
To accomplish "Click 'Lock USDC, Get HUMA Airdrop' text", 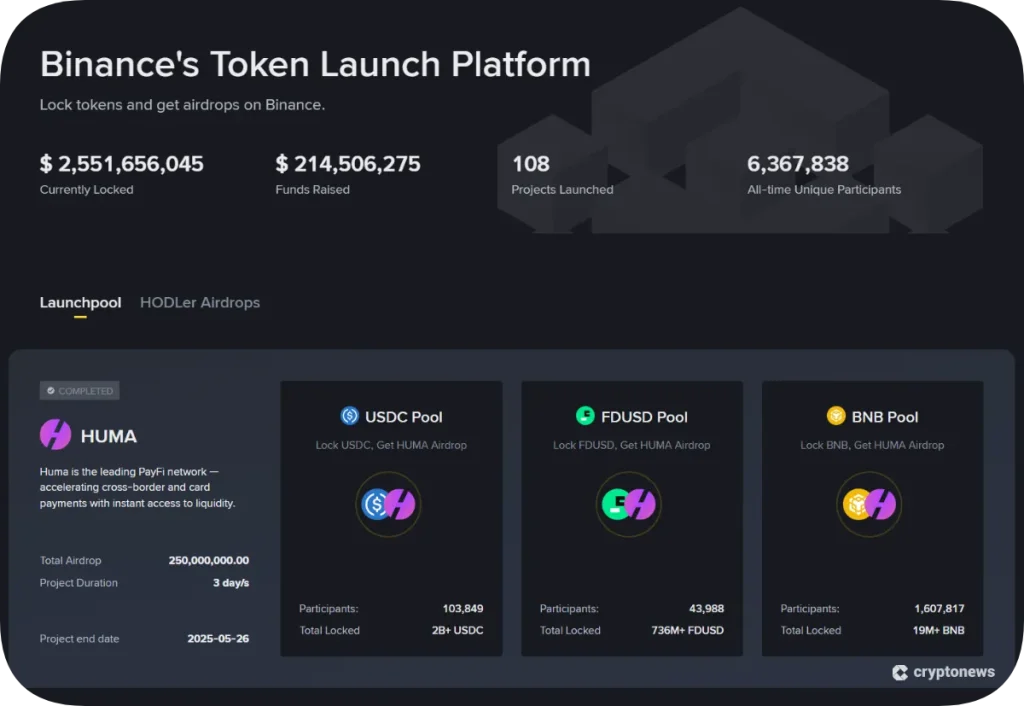I will (391, 445).
